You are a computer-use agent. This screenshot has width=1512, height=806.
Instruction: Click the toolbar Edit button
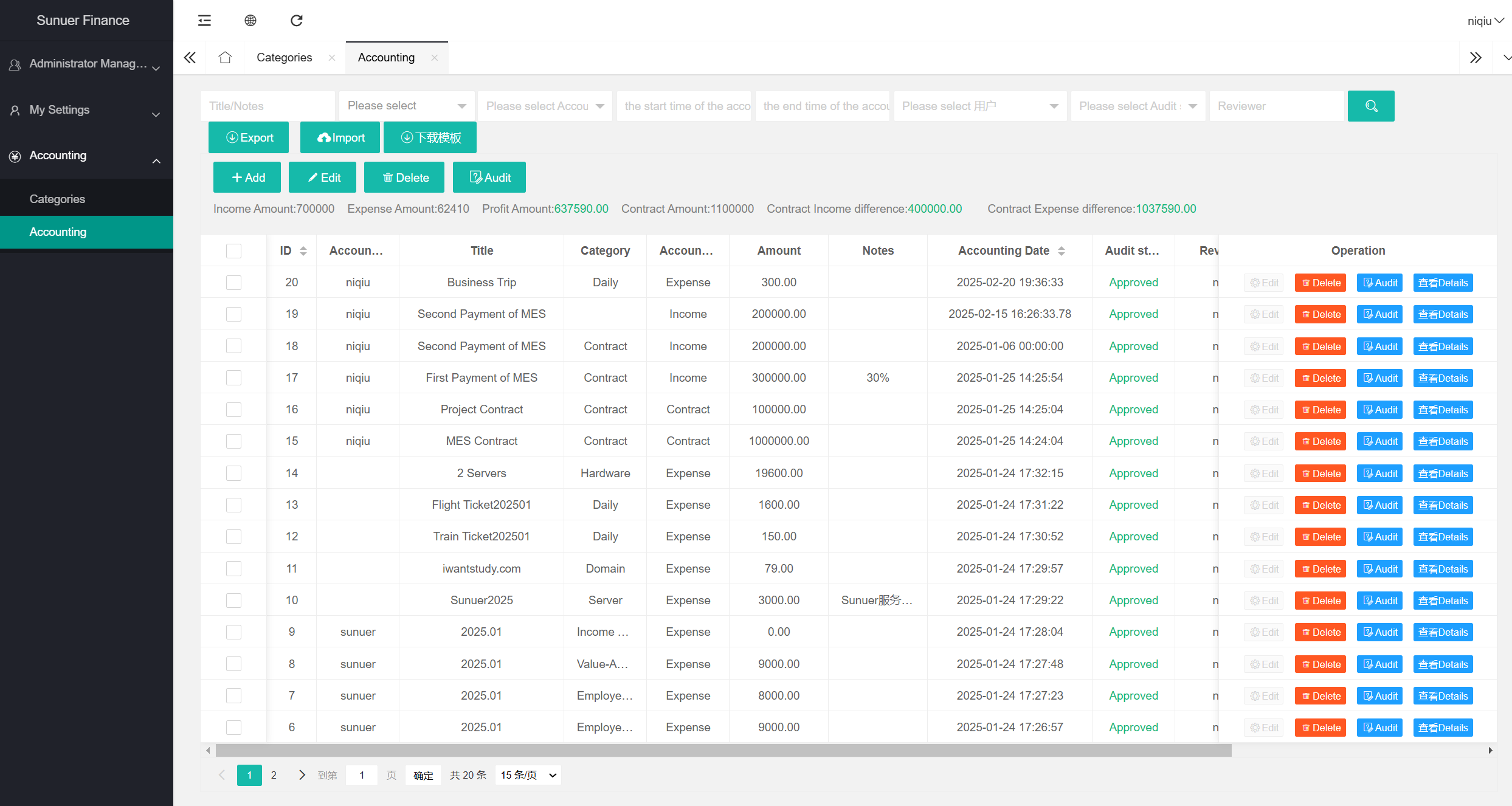click(322, 177)
